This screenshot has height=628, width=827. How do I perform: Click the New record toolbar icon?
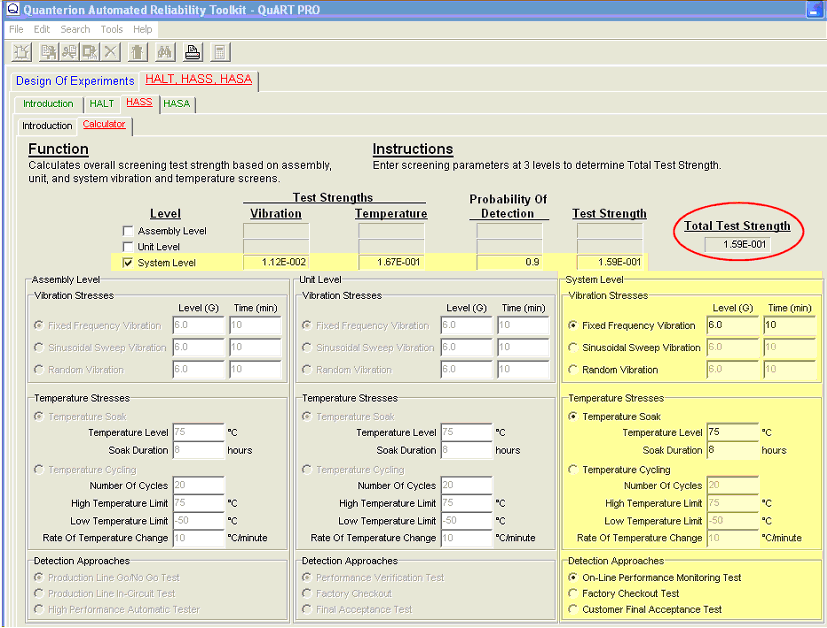pos(22,52)
